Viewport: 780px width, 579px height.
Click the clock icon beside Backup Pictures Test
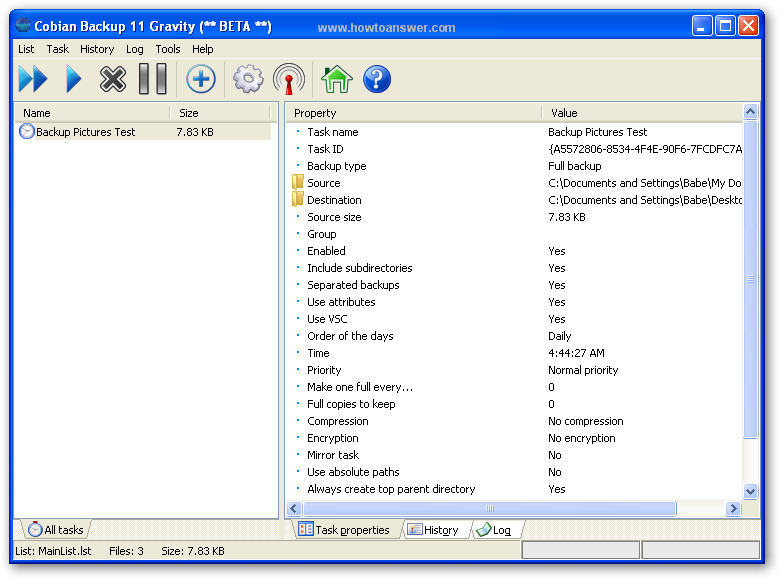[x=27, y=131]
